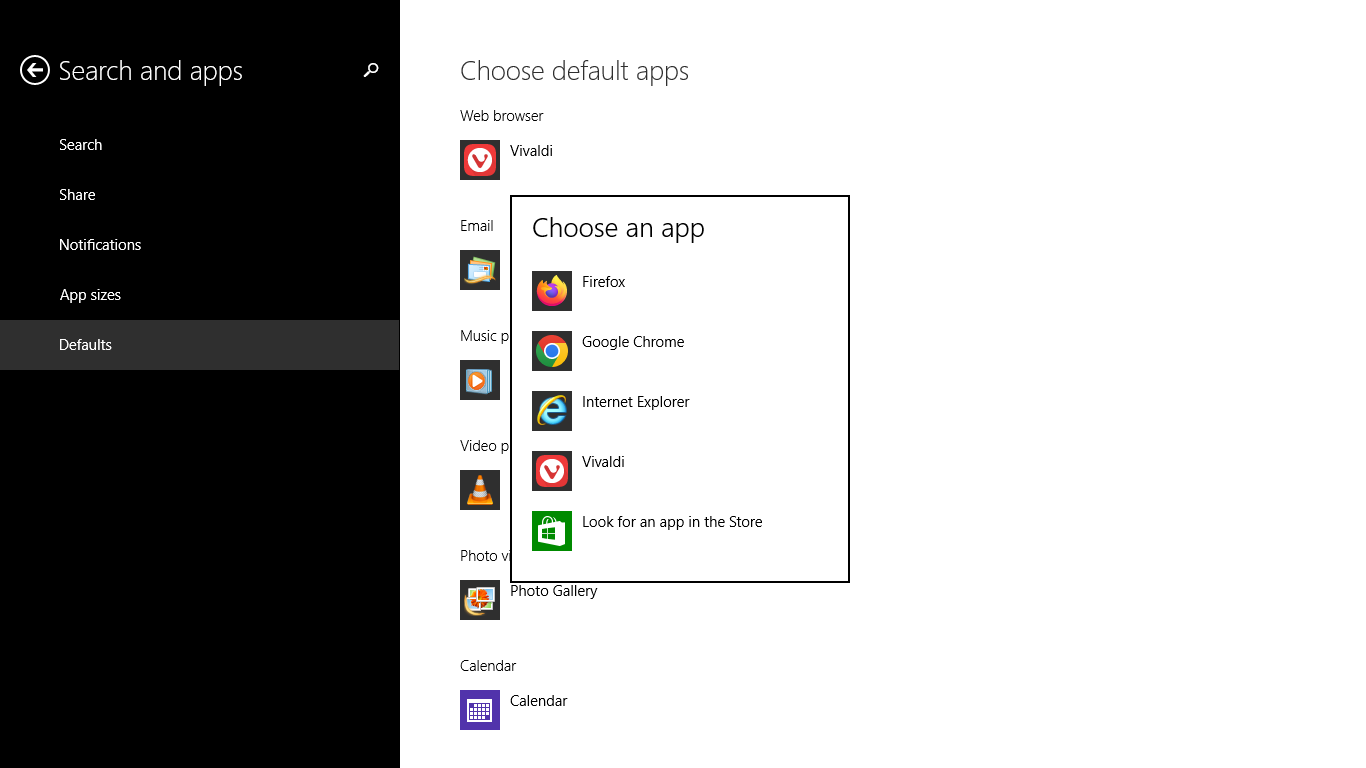Viewport: 1366px width, 768px height.
Task: Click the back arrow to leave Defaults
Action: (33, 70)
